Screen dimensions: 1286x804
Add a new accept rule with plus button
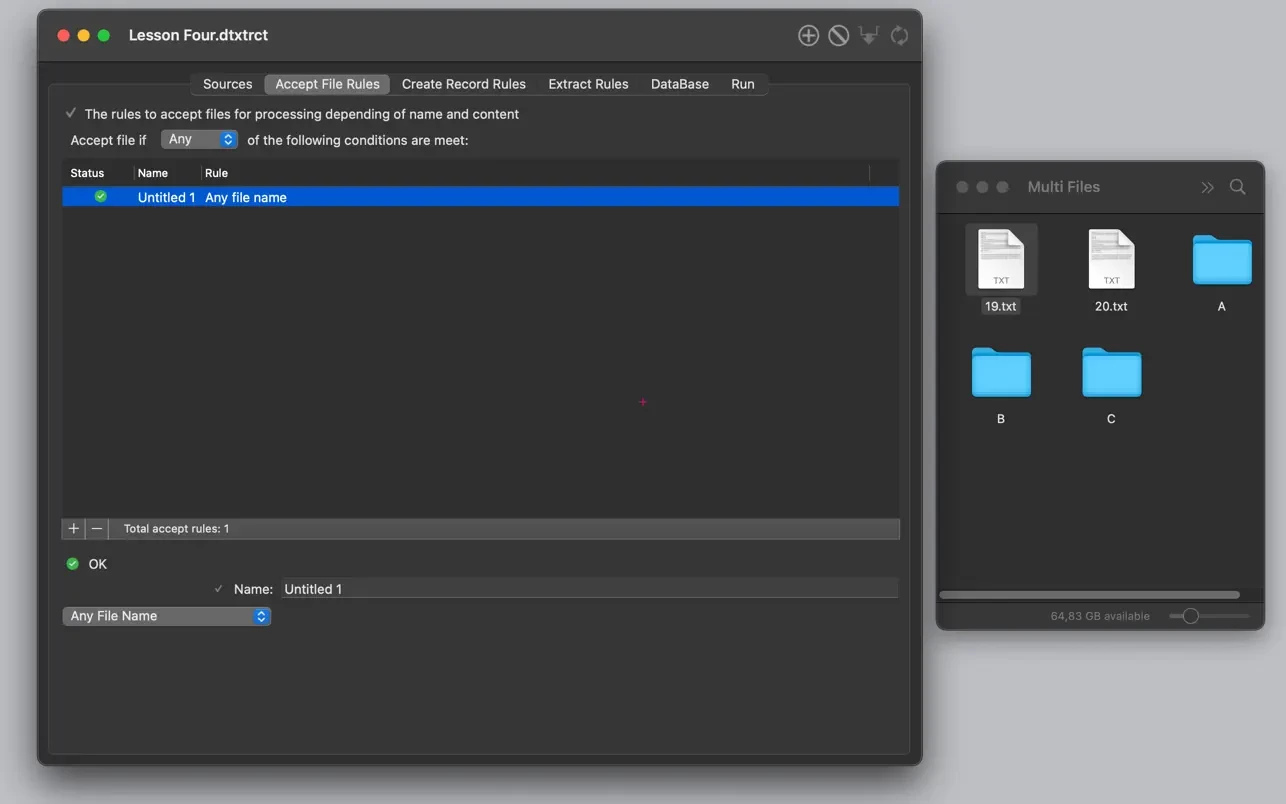74,528
